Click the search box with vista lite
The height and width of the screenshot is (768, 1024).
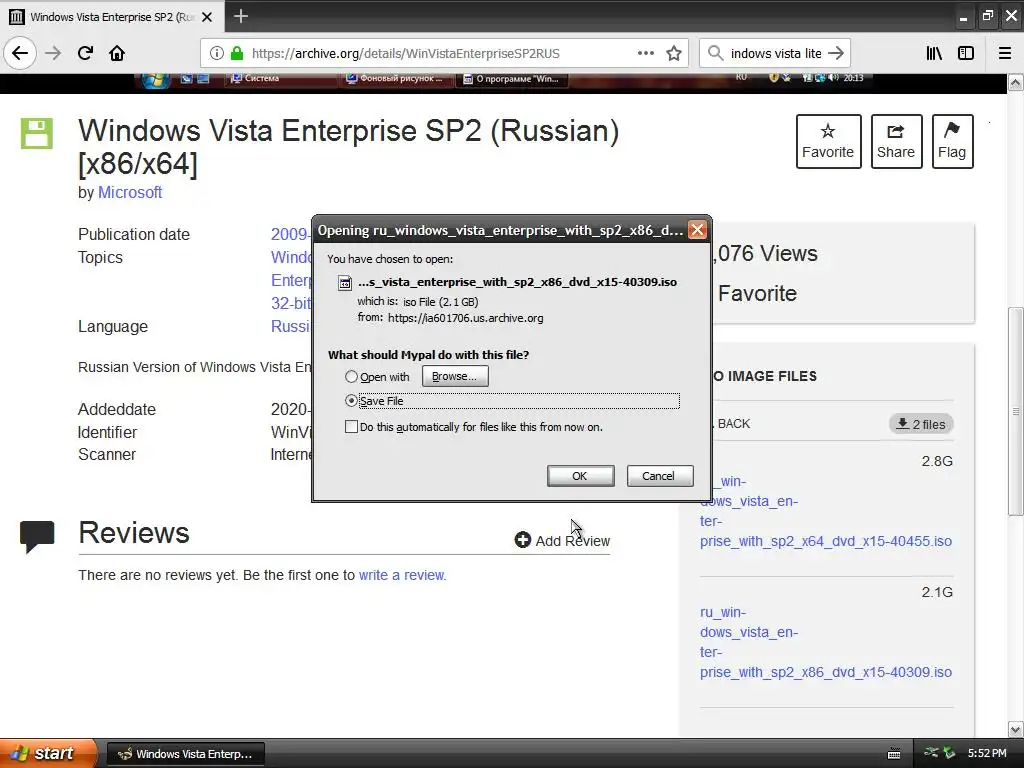[x=775, y=54]
